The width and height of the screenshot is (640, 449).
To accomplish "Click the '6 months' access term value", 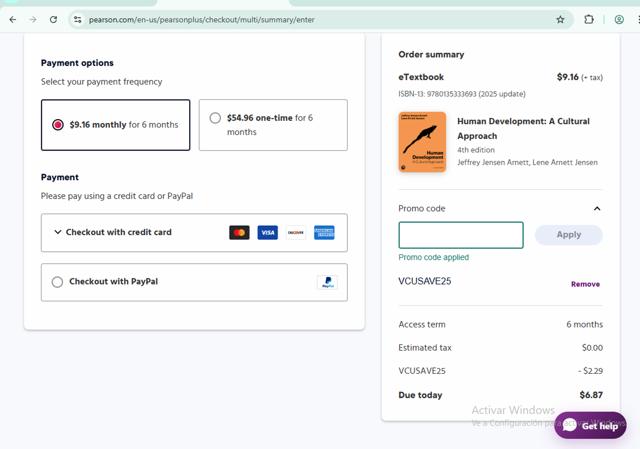I will coord(584,325).
